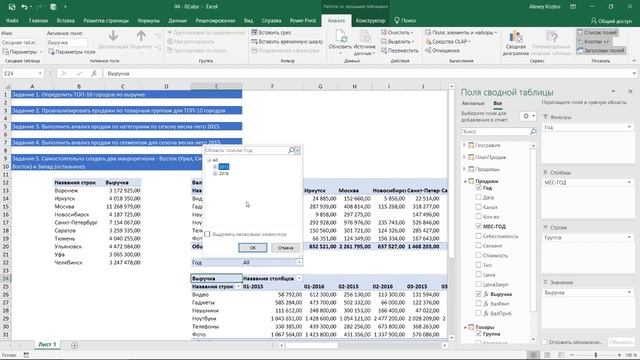Collapse the Товары table node
This screenshot has height=360, width=640.
point(465,327)
